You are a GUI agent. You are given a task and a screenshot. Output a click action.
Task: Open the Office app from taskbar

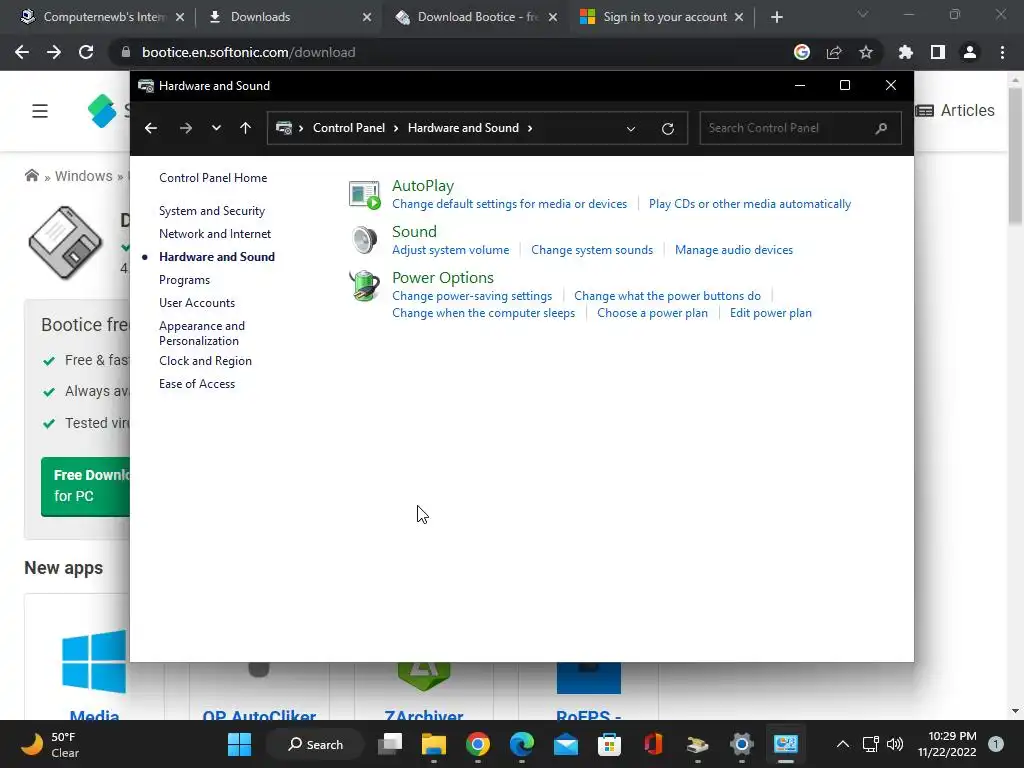click(653, 744)
